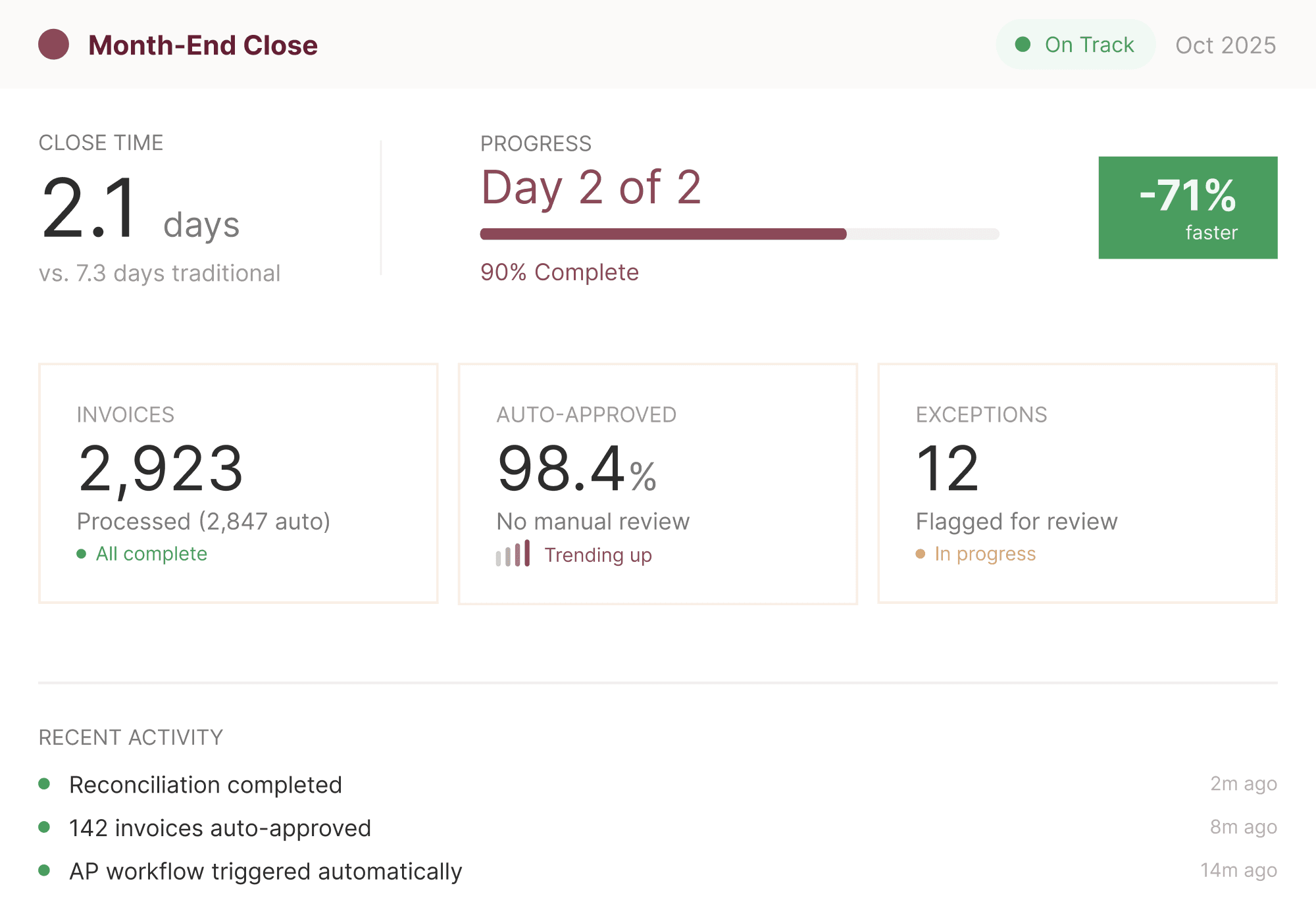Screen dimensions: 1316x923
Task: Open the Exceptions 12 card
Action: (1077, 484)
